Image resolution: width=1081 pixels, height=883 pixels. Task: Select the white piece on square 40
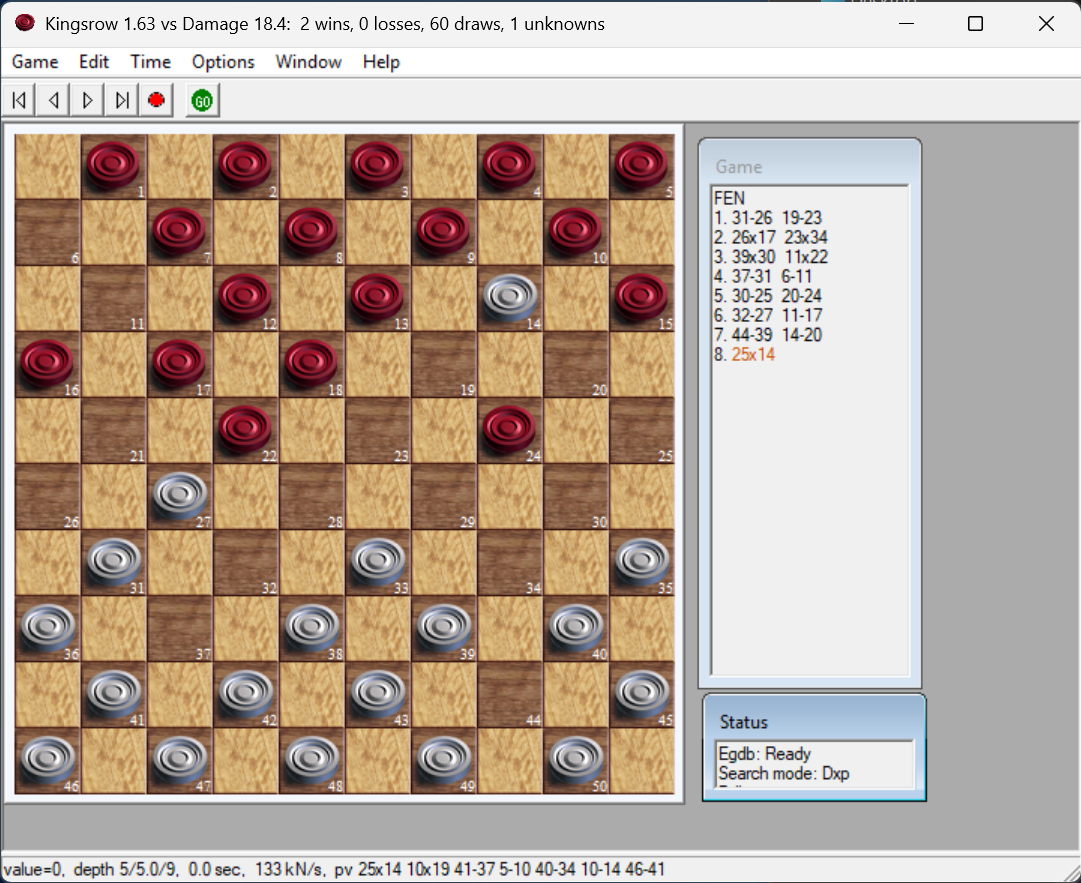point(576,627)
